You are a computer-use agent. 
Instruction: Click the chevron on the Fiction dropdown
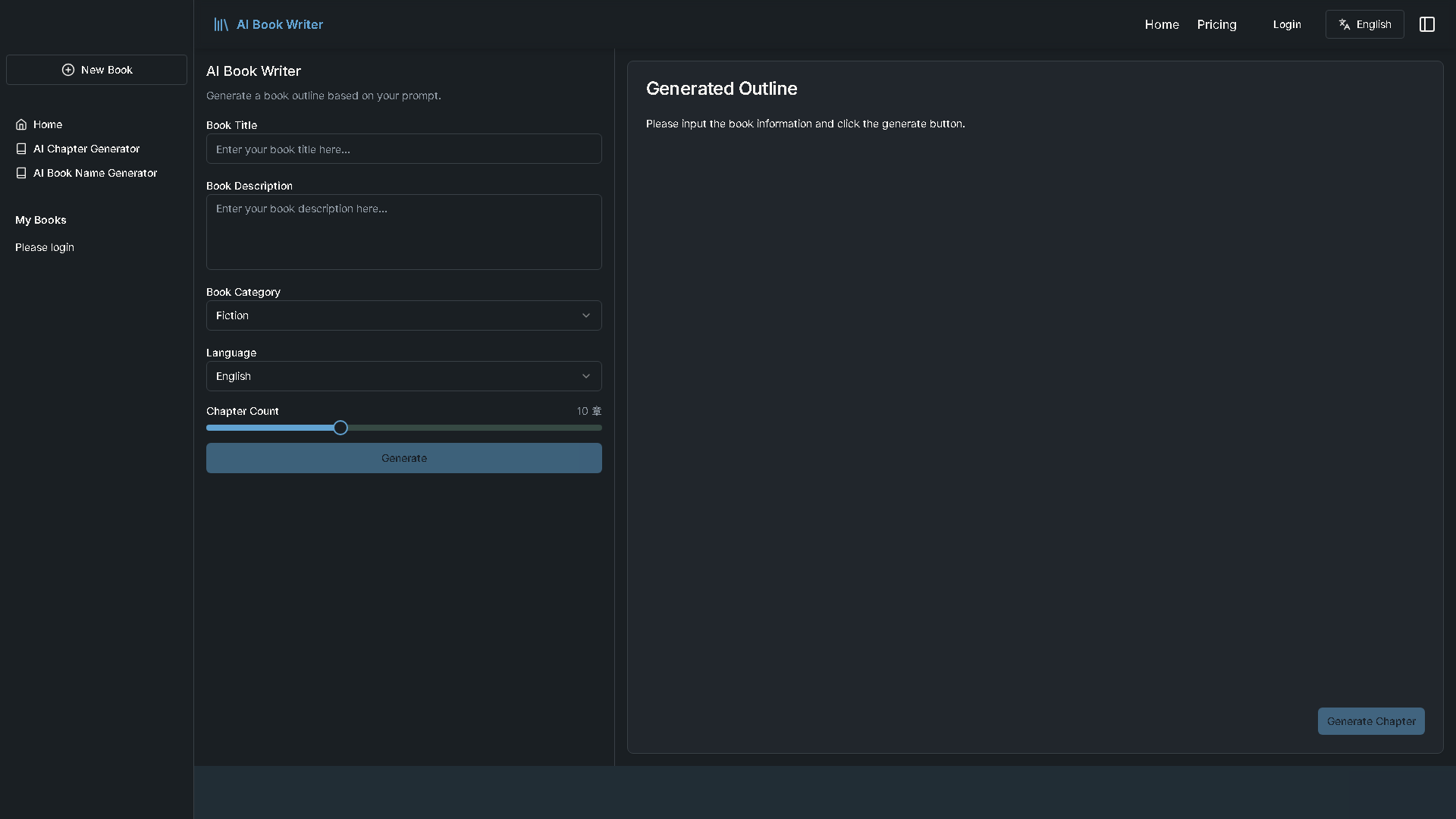(x=585, y=315)
